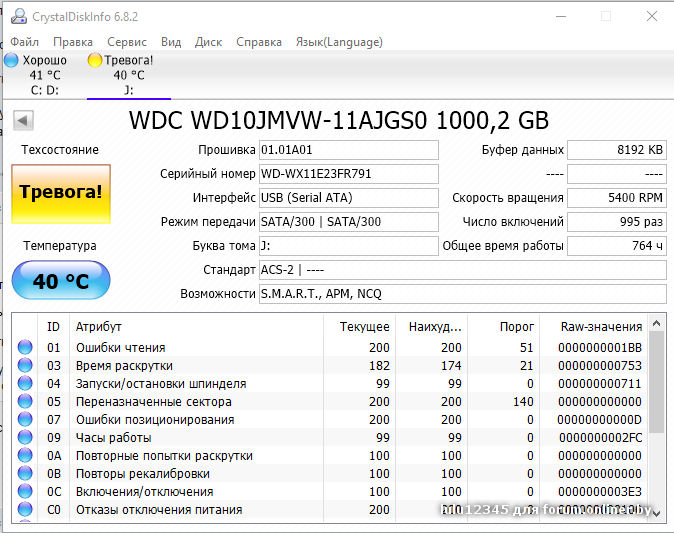
Task: Click the Общее время работы value 764 ч
Action: point(617,246)
